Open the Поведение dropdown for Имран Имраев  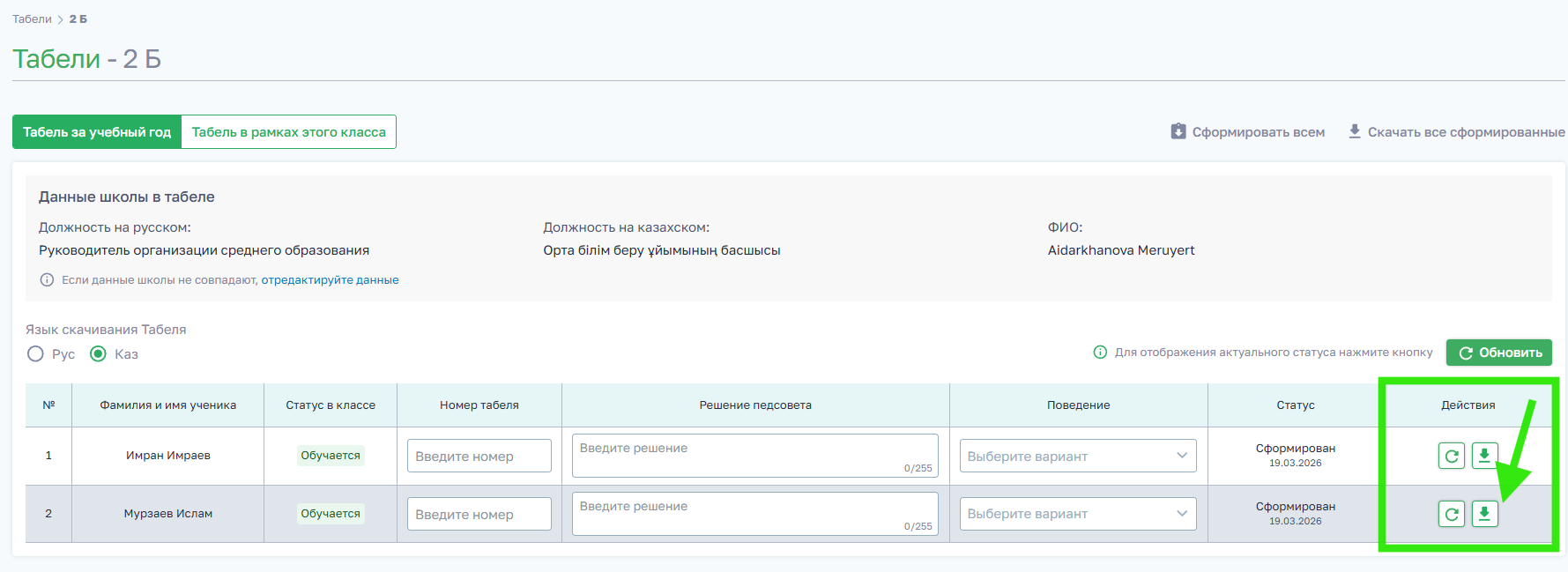click(x=1077, y=456)
